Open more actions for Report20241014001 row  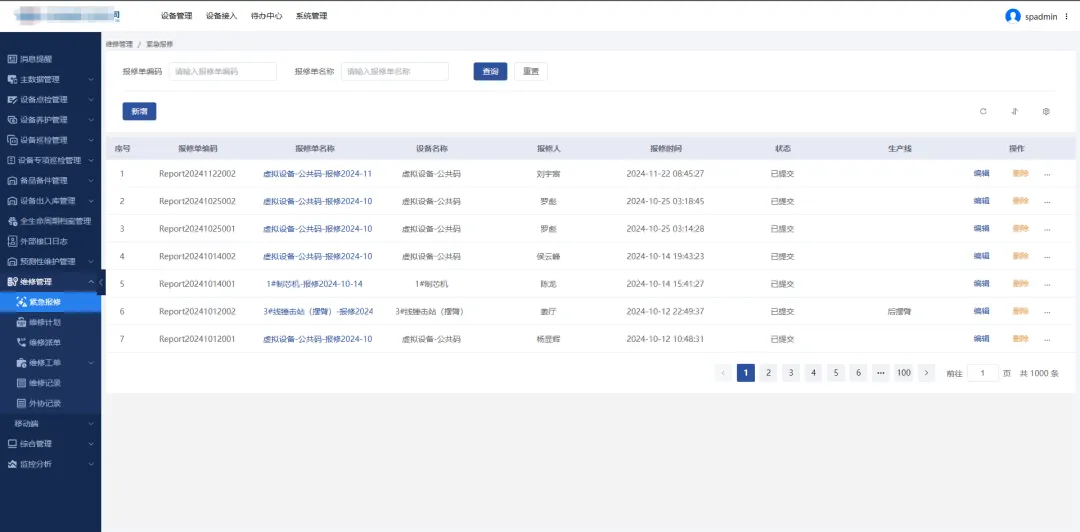pyautogui.click(x=1047, y=284)
